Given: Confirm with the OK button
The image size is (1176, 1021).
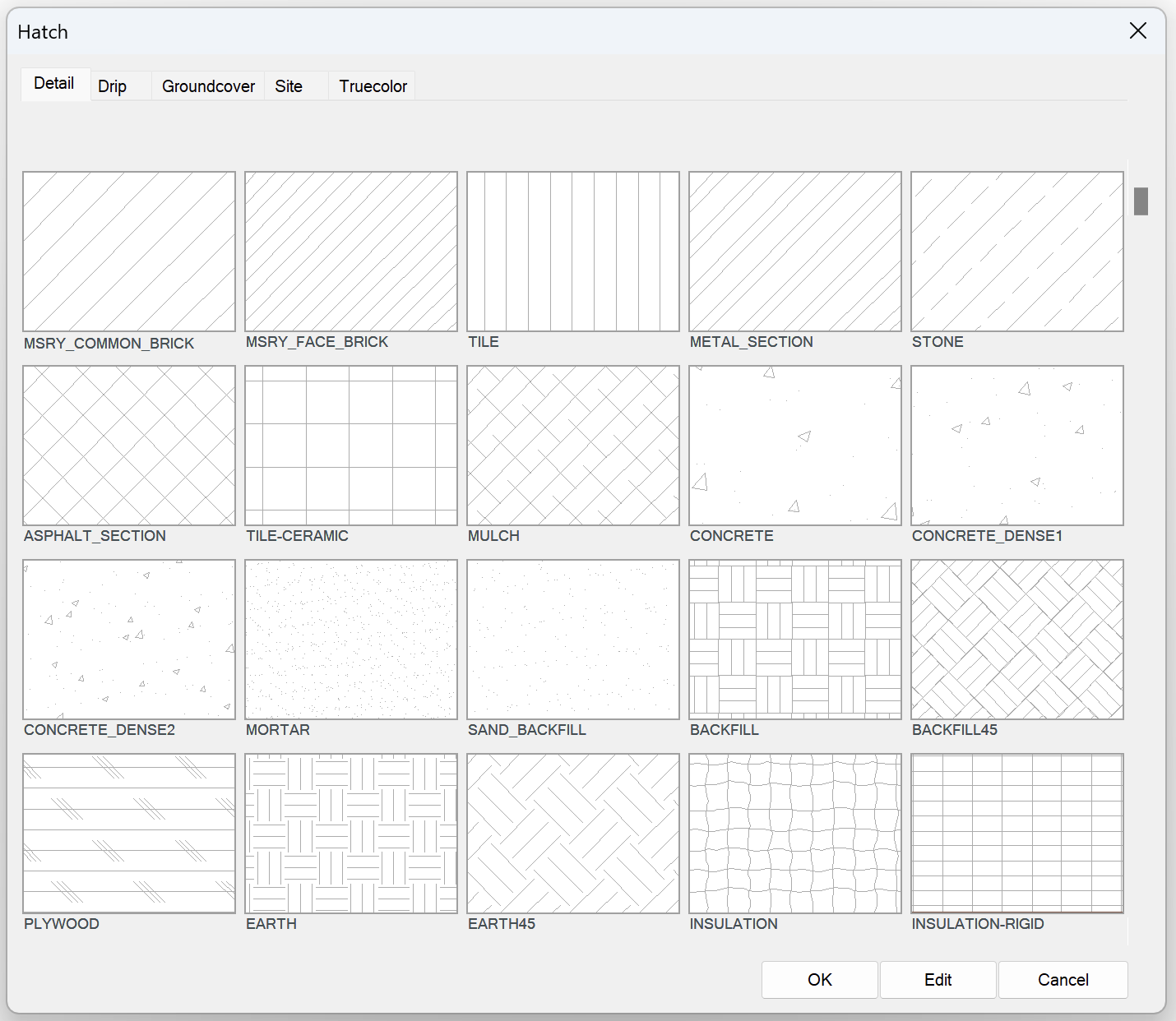Looking at the screenshot, I should point(820,980).
